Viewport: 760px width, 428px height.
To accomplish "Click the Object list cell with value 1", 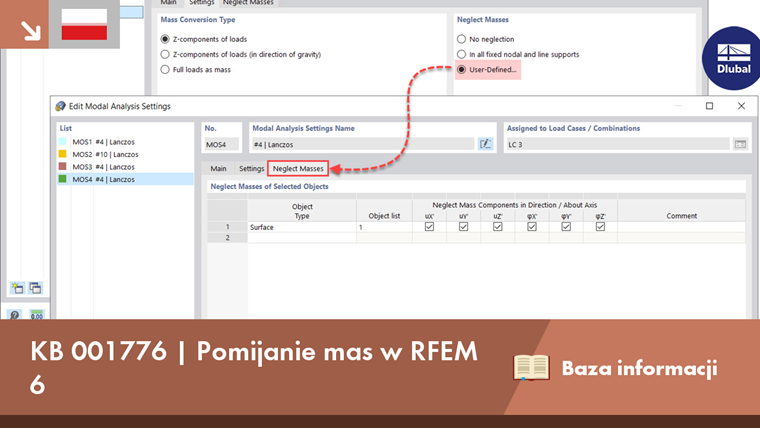I will pos(384,227).
